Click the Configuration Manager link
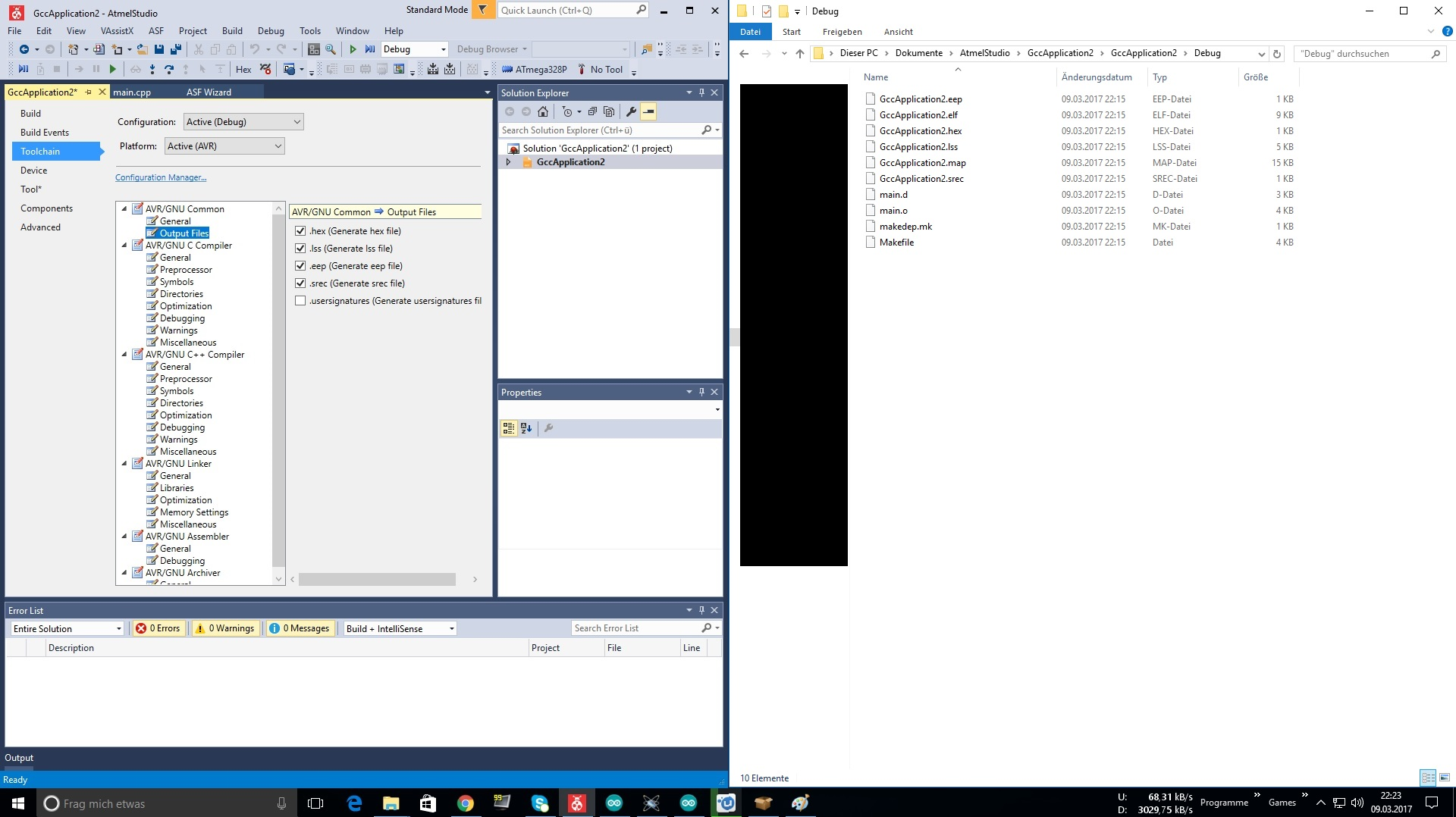 (x=161, y=177)
